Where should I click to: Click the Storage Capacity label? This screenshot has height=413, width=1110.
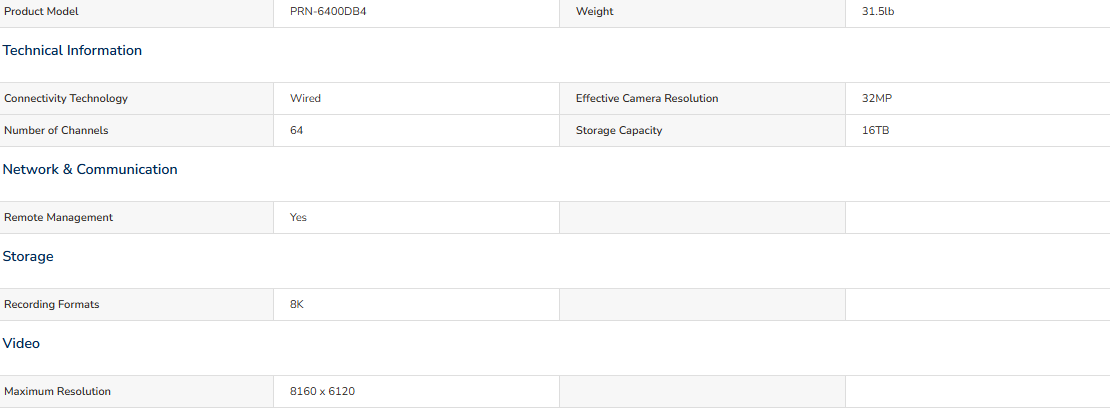point(619,130)
